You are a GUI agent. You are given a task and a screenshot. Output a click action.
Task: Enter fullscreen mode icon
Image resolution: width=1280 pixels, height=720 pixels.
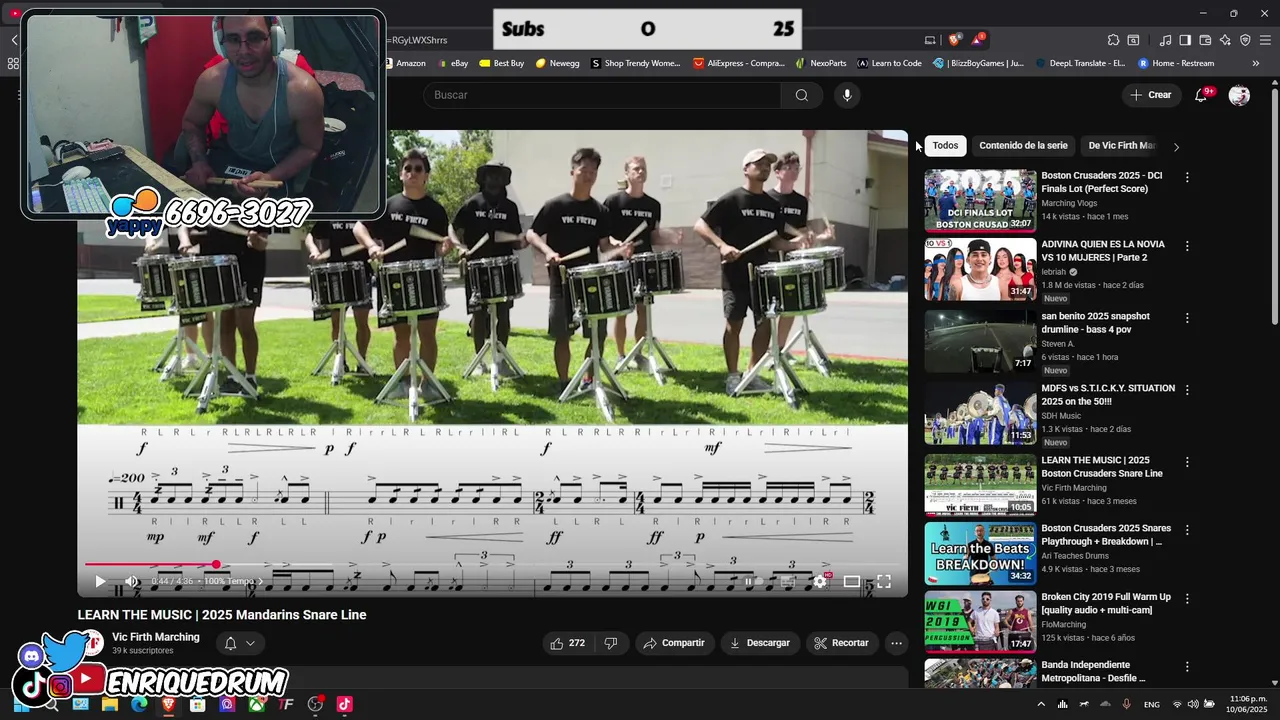tap(884, 581)
